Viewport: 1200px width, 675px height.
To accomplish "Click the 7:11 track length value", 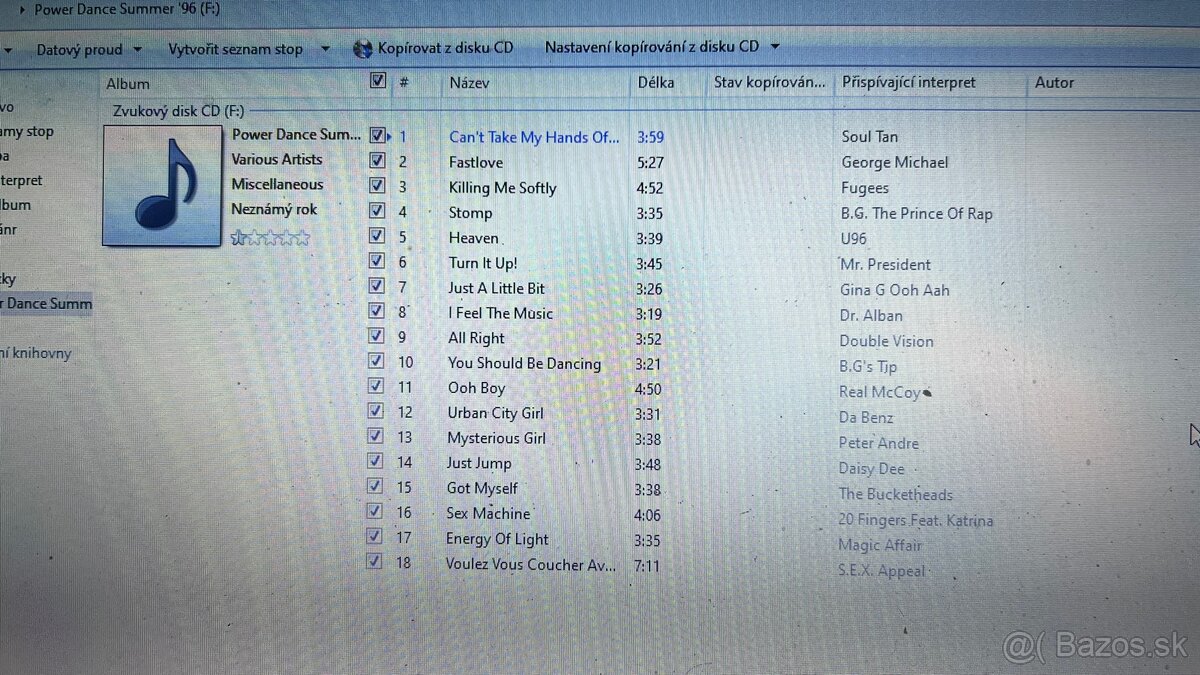I will pos(649,565).
